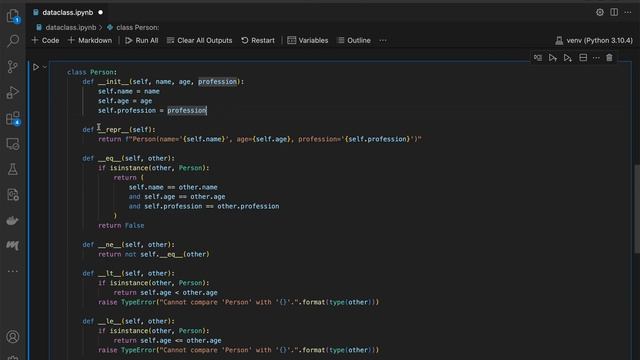Click the '__eq__' method definition
Image resolution: width=640 pixels, height=360 pixels.
pyautogui.click(x=129, y=158)
